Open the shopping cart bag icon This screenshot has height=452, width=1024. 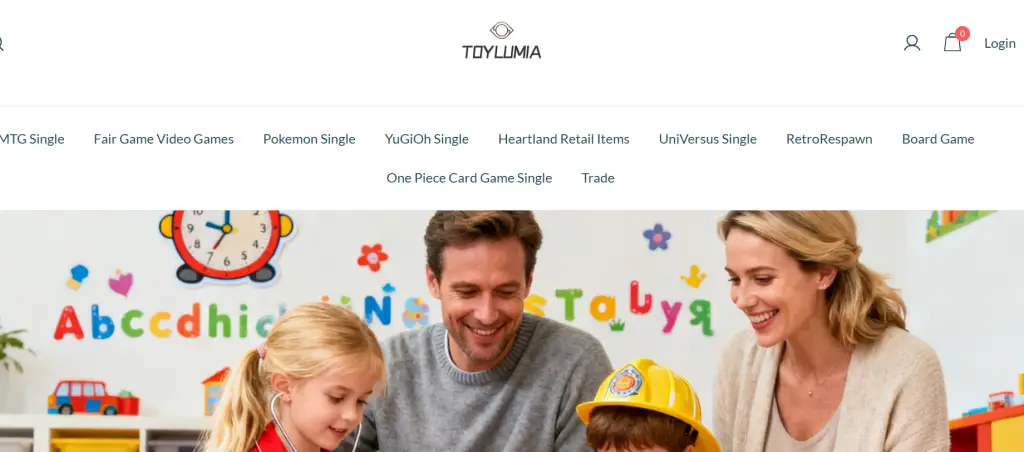(952, 43)
